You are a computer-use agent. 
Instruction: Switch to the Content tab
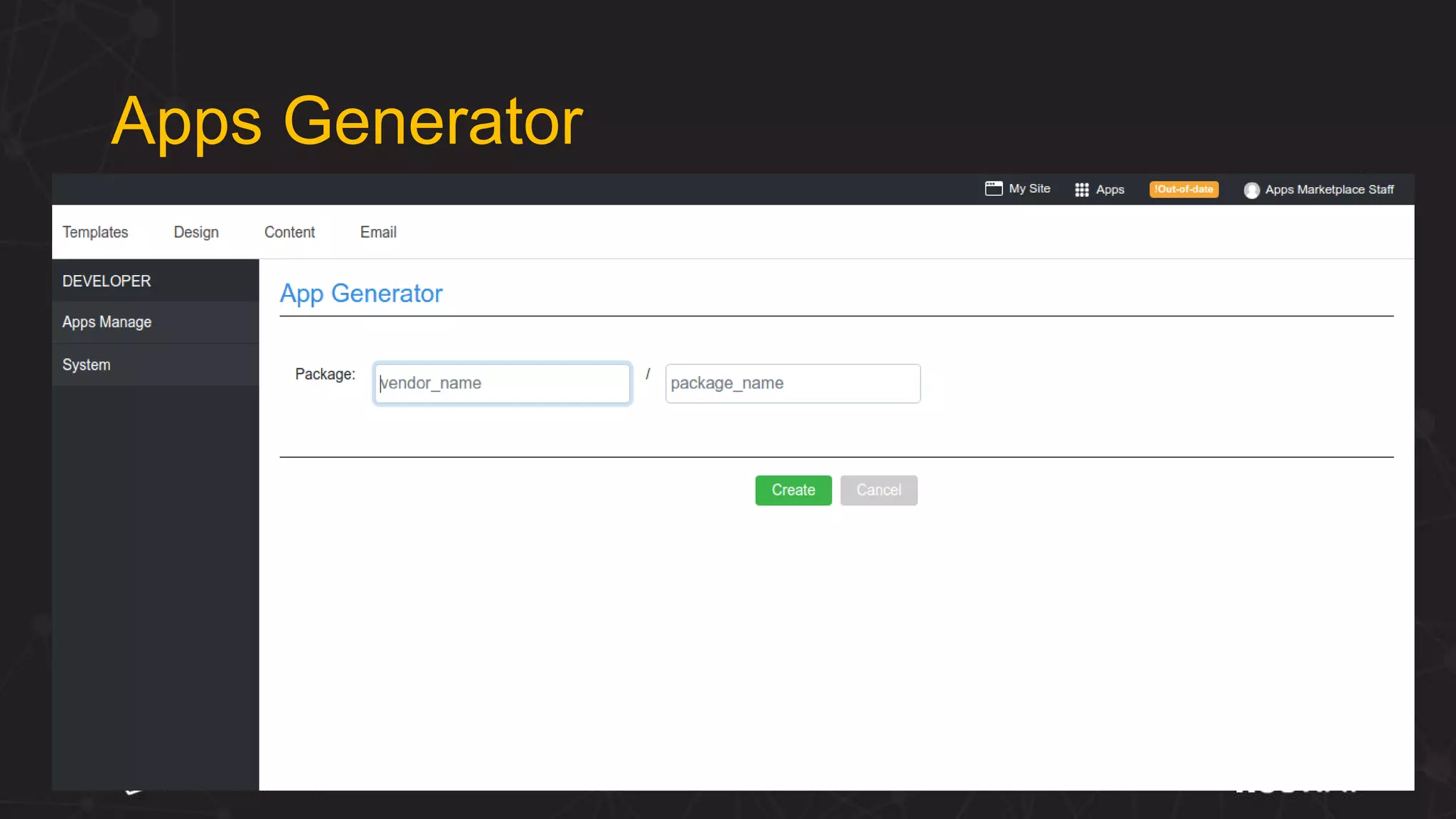coord(289,232)
